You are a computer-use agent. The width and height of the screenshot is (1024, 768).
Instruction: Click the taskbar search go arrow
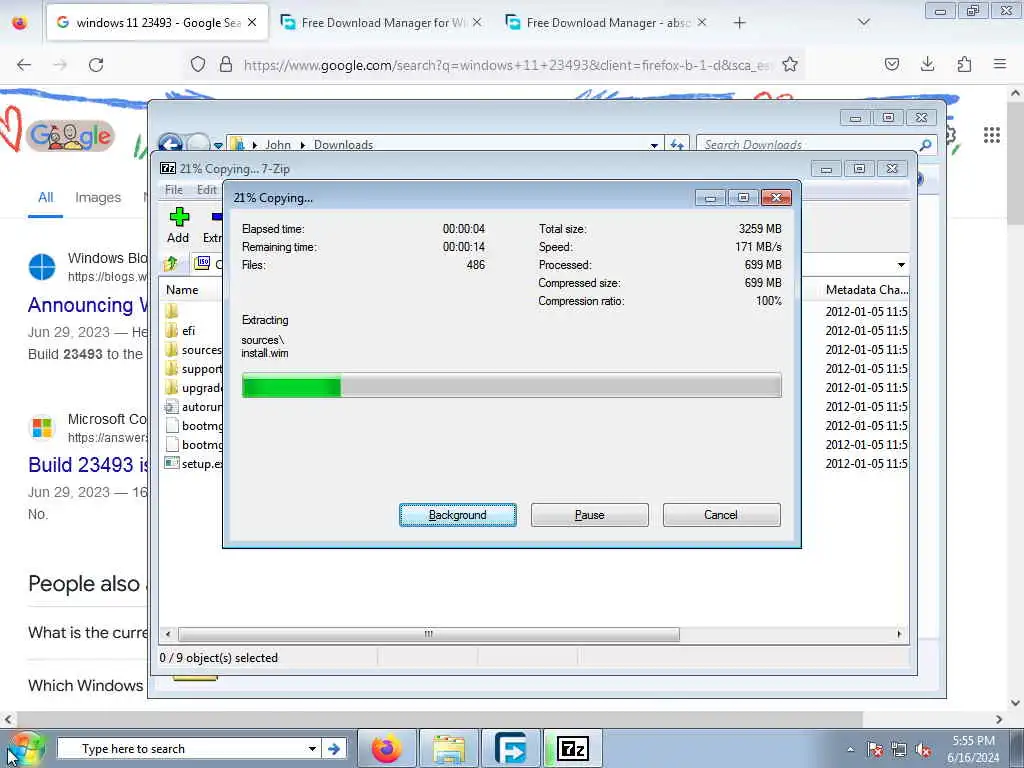click(334, 748)
